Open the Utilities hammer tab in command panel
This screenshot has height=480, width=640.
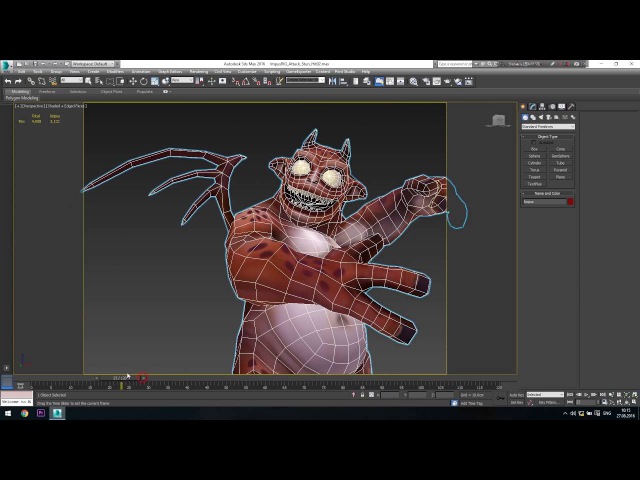pyautogui.click(x=571, y=107)
